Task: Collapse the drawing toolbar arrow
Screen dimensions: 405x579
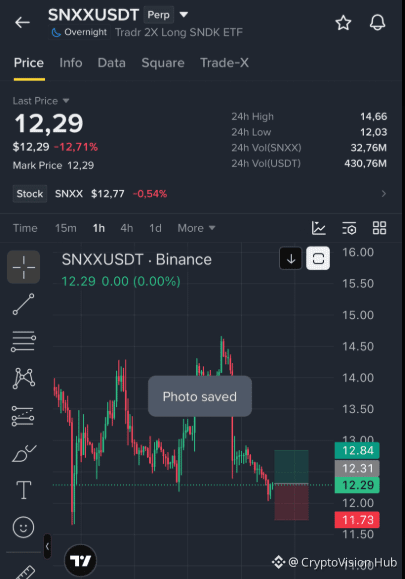Action: 47,547
